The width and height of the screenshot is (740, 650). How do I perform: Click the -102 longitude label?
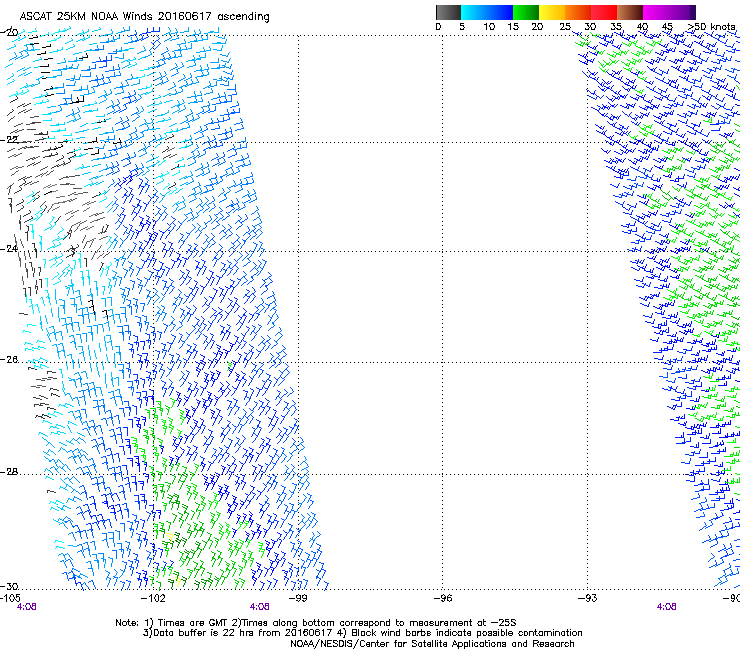(x=153, y=598)
